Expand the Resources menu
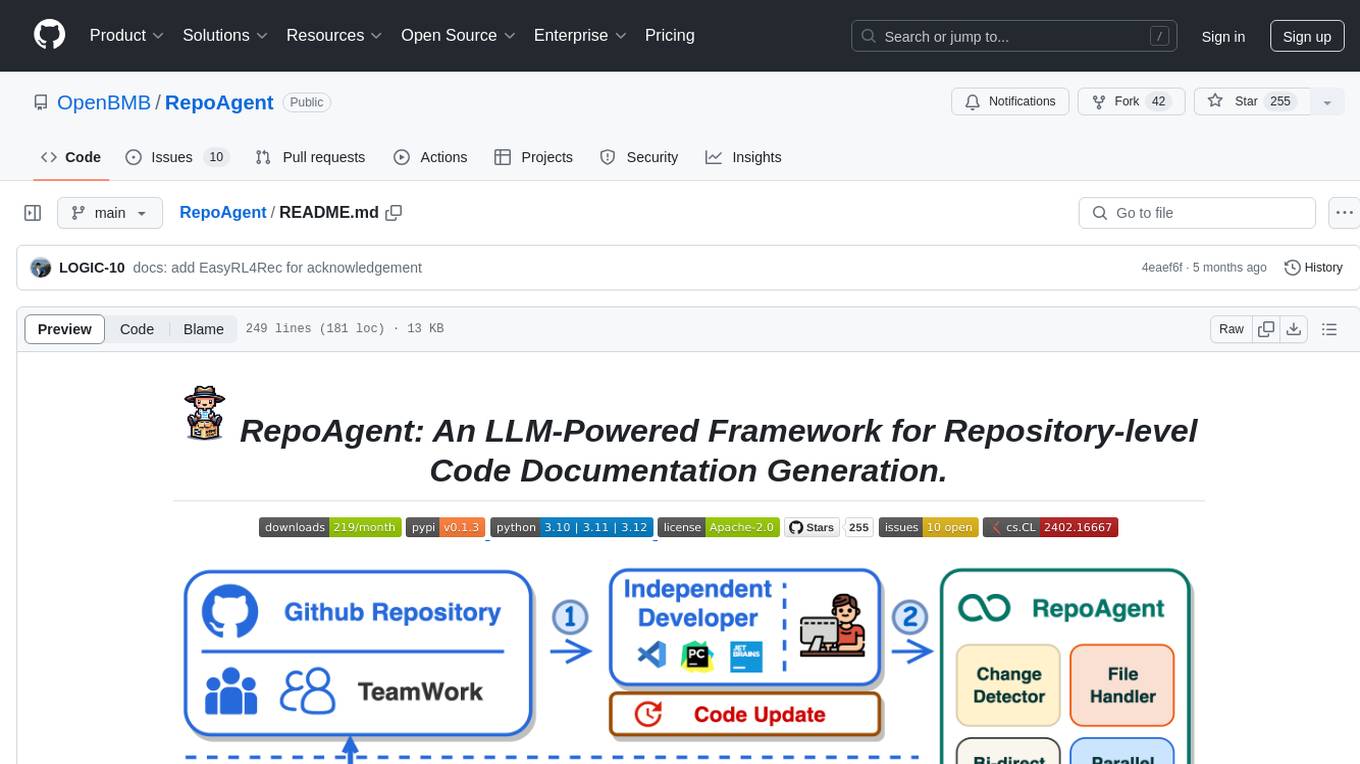1360x764 pixels. 334,35
